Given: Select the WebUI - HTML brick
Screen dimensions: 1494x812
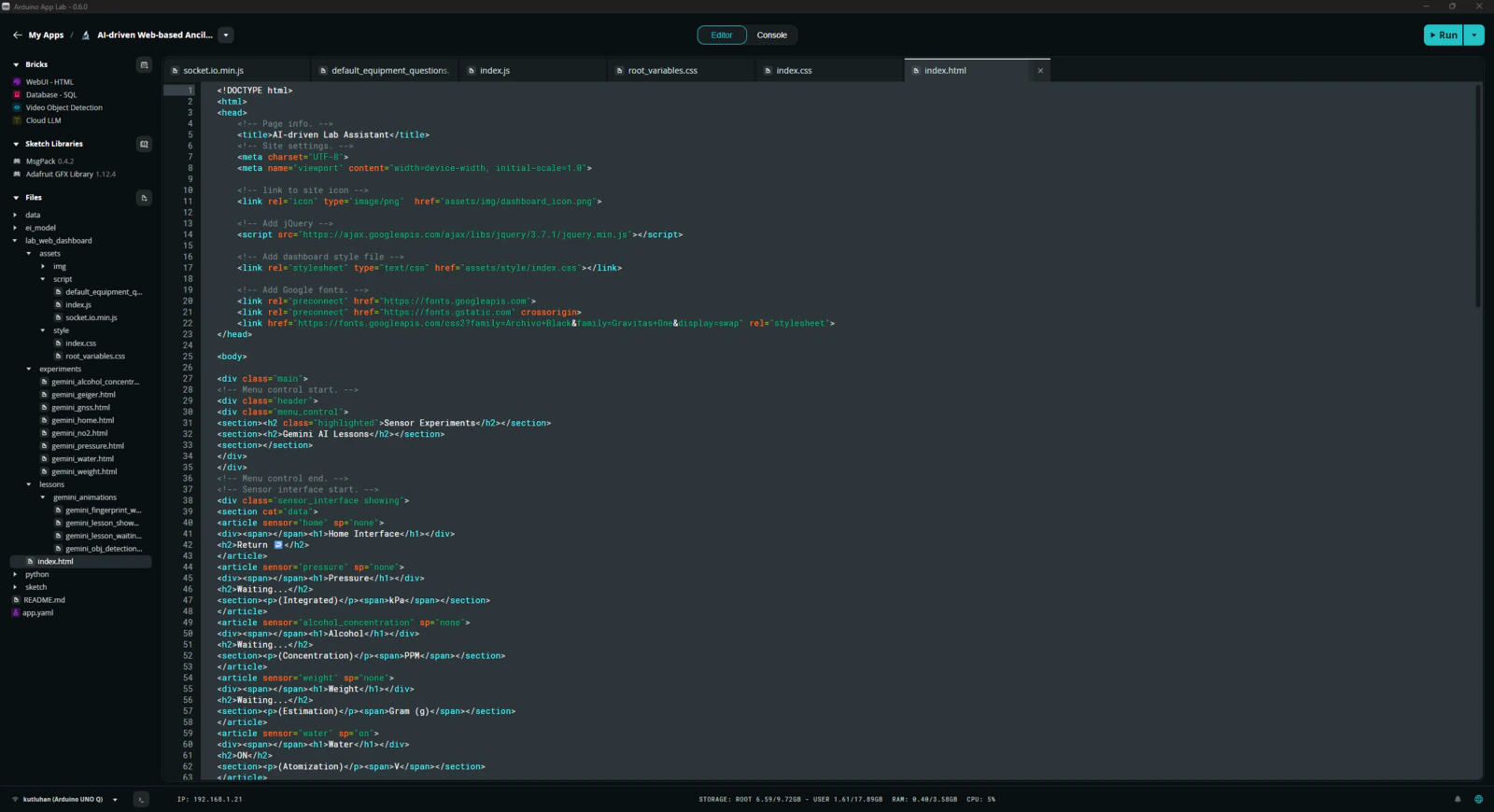Looking at the screenshot, I should click(x=49, y=82).
